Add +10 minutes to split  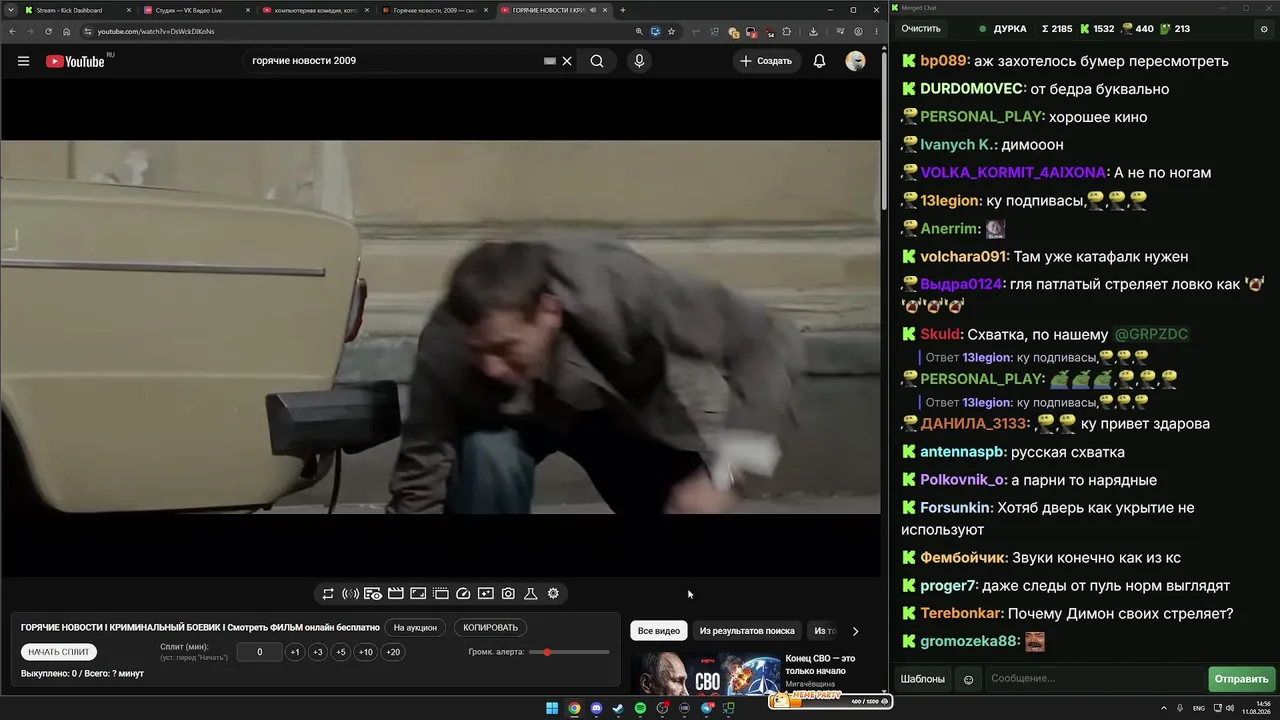366,652
